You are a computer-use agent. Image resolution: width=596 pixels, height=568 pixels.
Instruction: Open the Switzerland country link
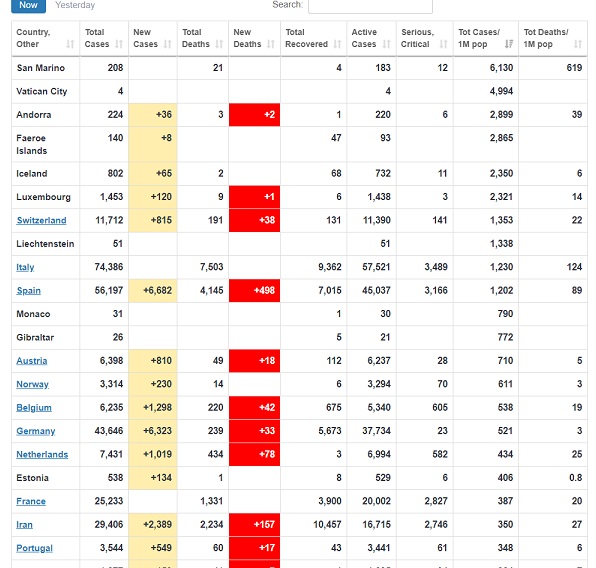click(41, 221)
